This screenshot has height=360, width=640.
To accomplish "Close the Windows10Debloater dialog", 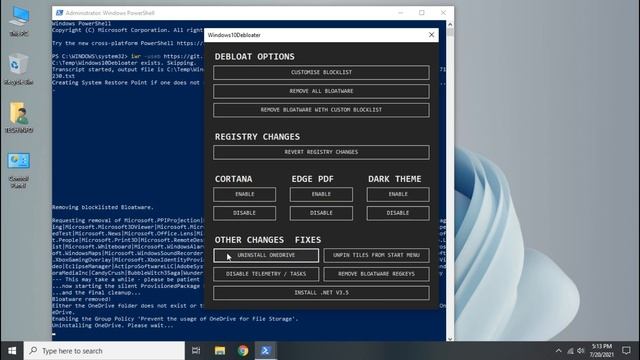I will tap(431, 35).
